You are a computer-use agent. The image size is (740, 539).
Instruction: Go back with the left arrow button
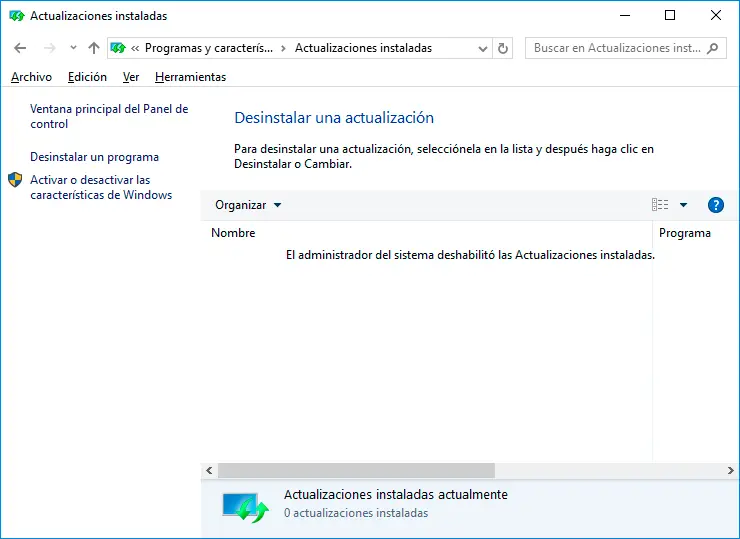20,48
